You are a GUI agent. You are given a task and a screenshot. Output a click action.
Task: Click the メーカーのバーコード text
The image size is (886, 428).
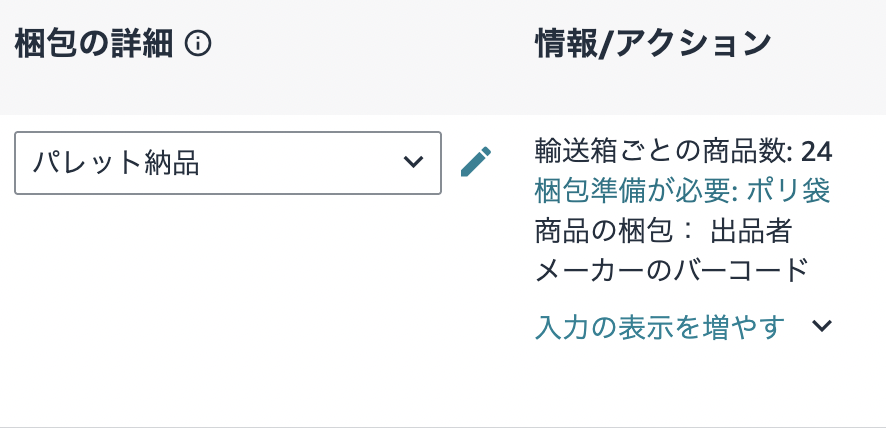(671, 269)
